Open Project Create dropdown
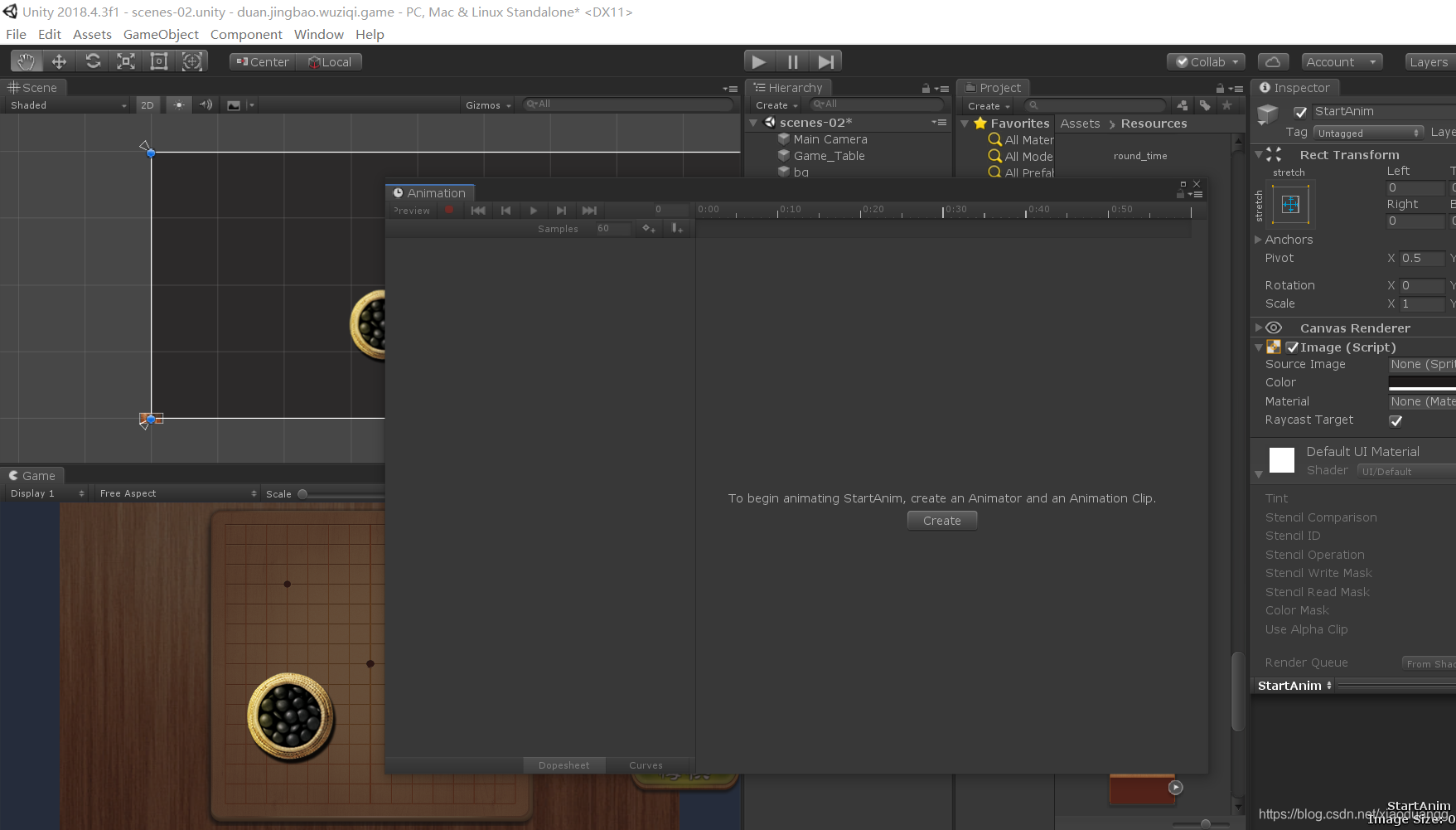The height and width of the screenshot is (830, 1456). (988, 106)
